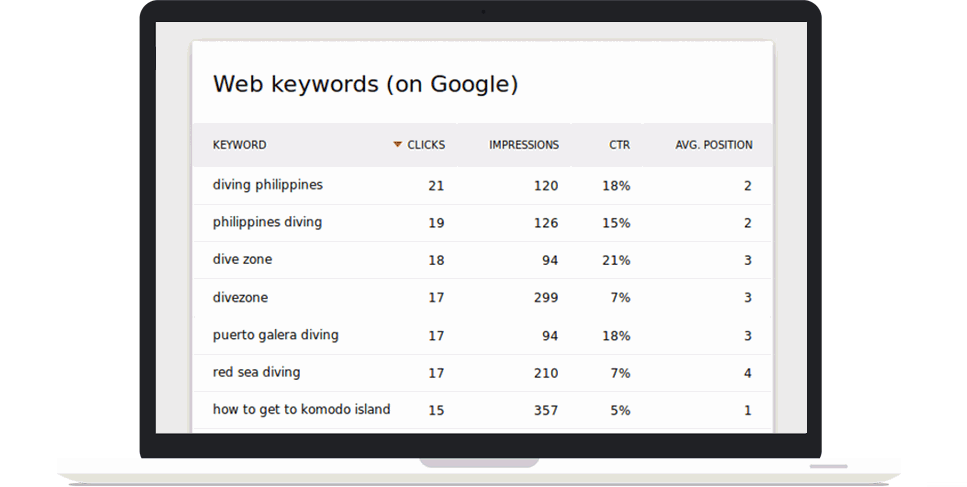Click CTR value 21%

pyautogui.click(x=617, y=260)
